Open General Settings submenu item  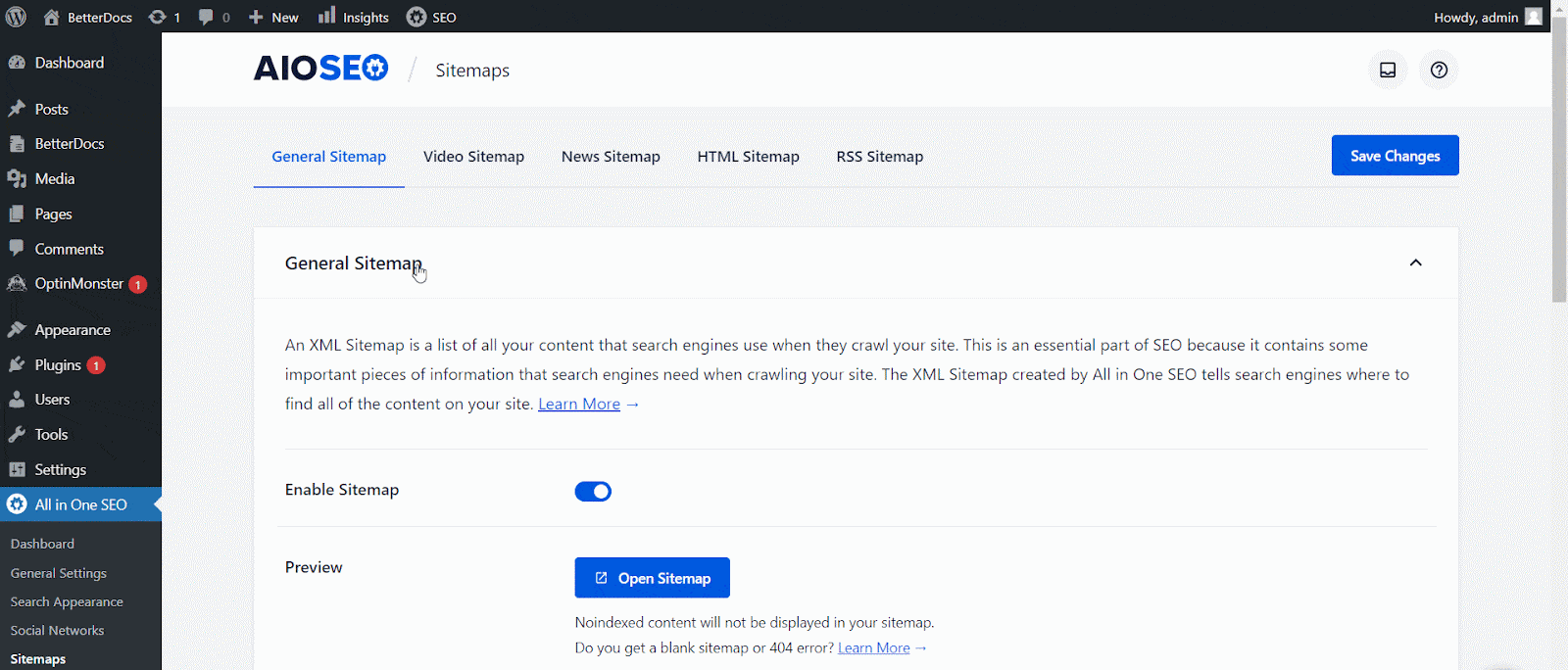point(59,573)
